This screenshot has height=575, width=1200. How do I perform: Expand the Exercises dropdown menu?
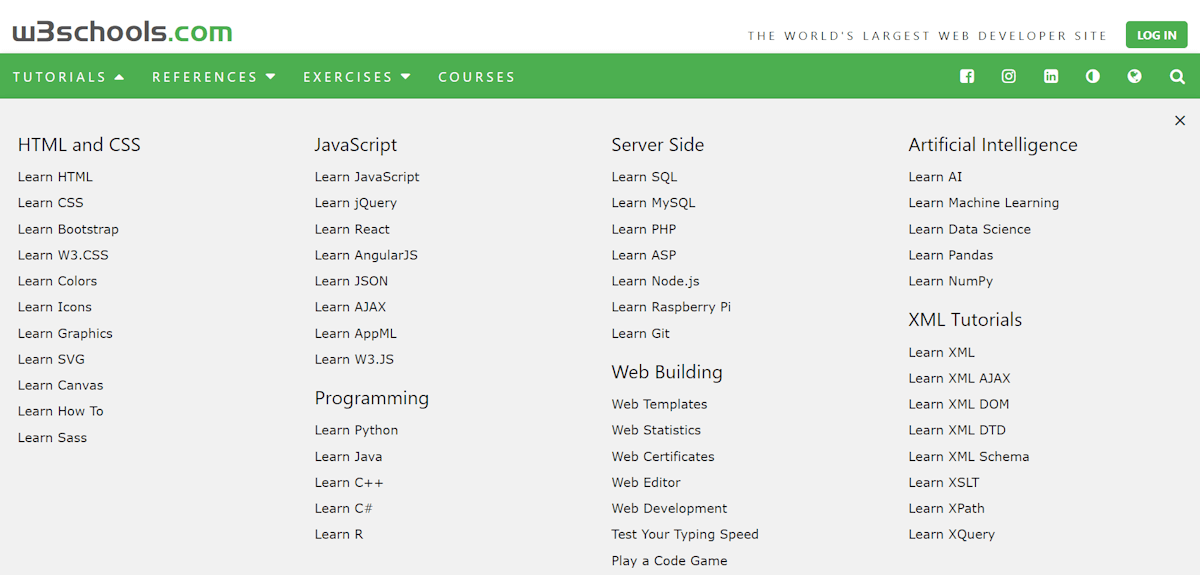(x=357, y=77)
